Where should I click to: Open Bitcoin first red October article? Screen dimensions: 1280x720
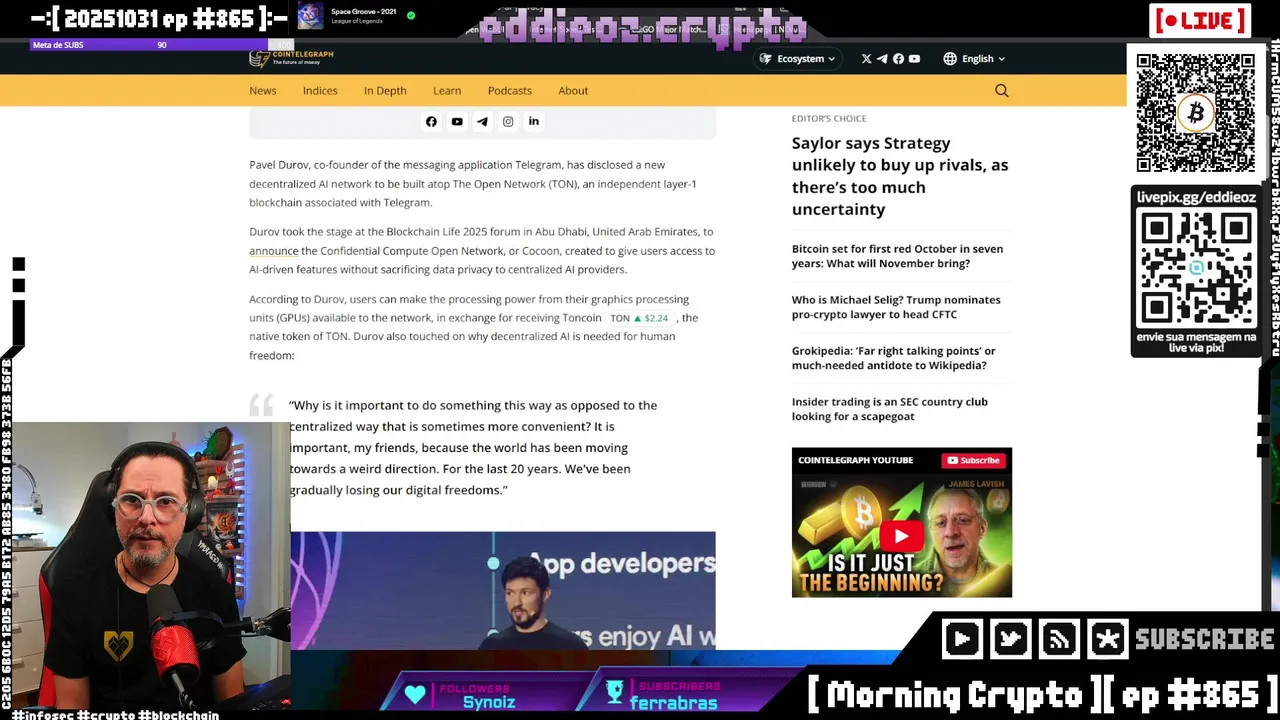coord(897,256)
